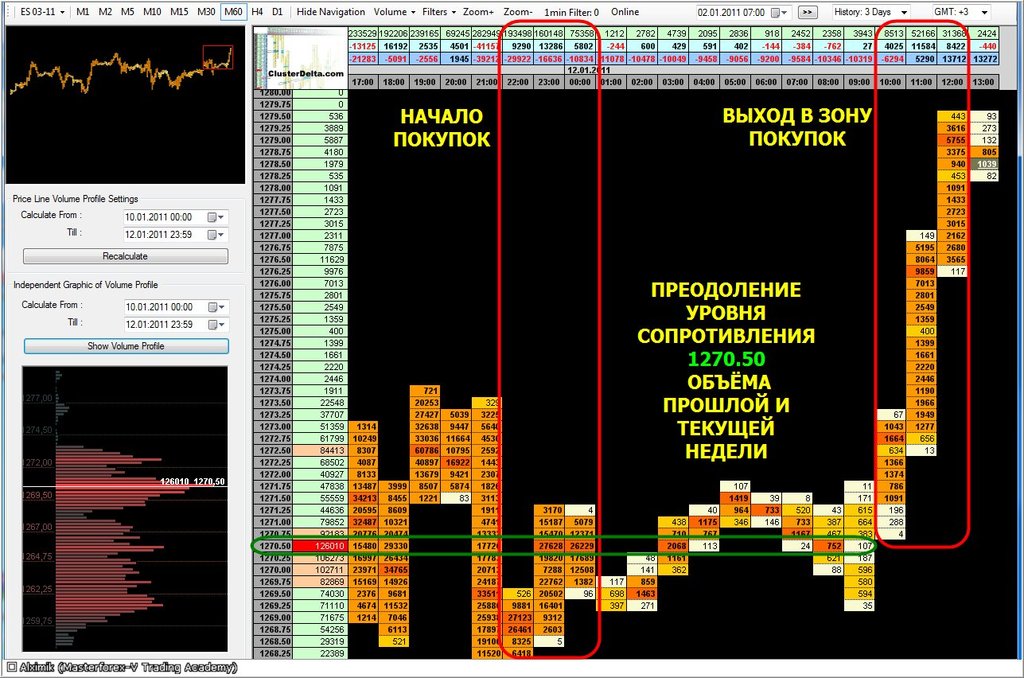Open the GMT: +3 timezone dropdown

(x=961, y=12)
